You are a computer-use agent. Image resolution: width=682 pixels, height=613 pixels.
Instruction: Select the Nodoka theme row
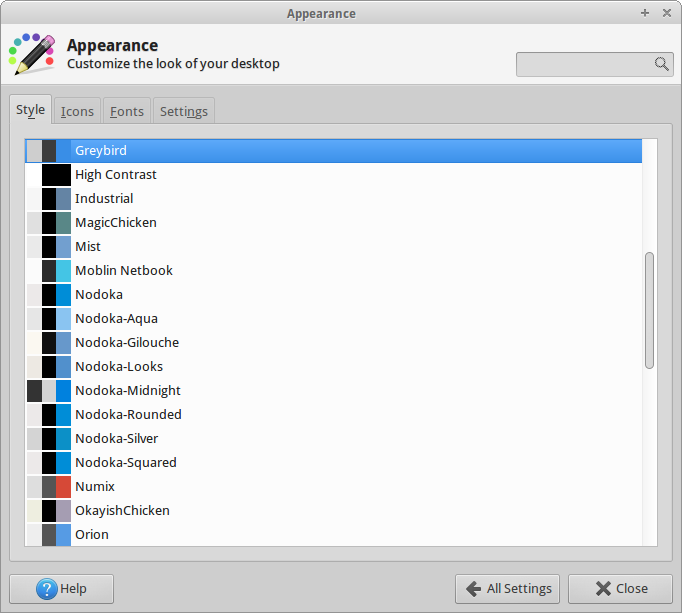coord(334,295)
